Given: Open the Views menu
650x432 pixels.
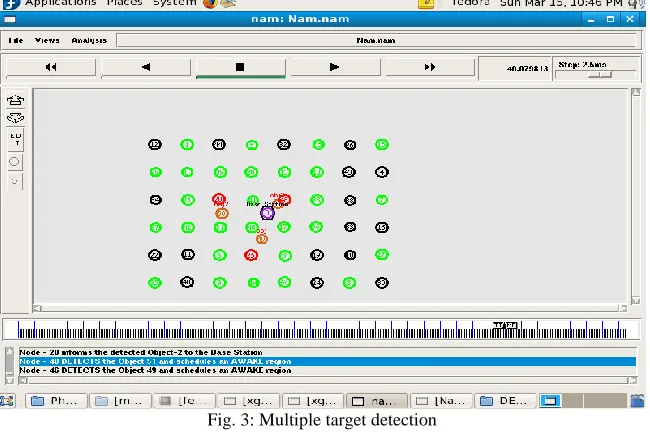Looking at the screenshot, I should (47, 40).
